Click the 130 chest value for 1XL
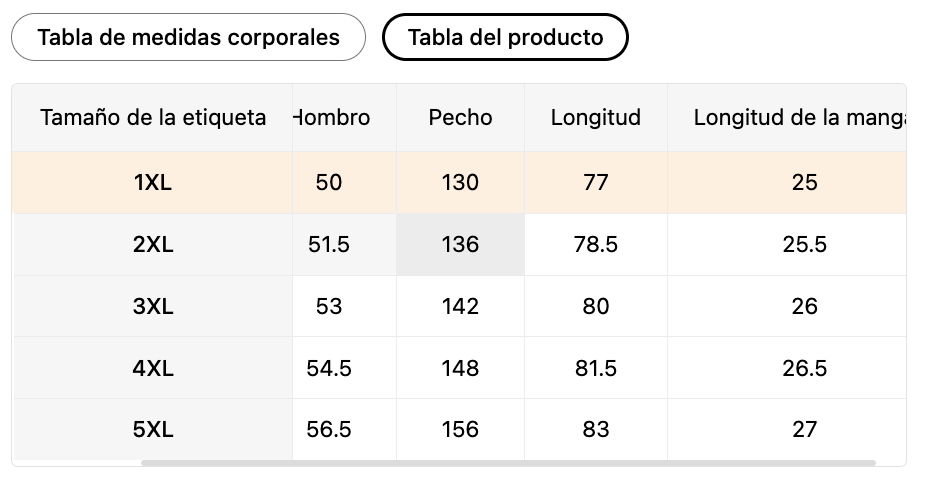This screenshot has height=486, width=928. [460, 182]
